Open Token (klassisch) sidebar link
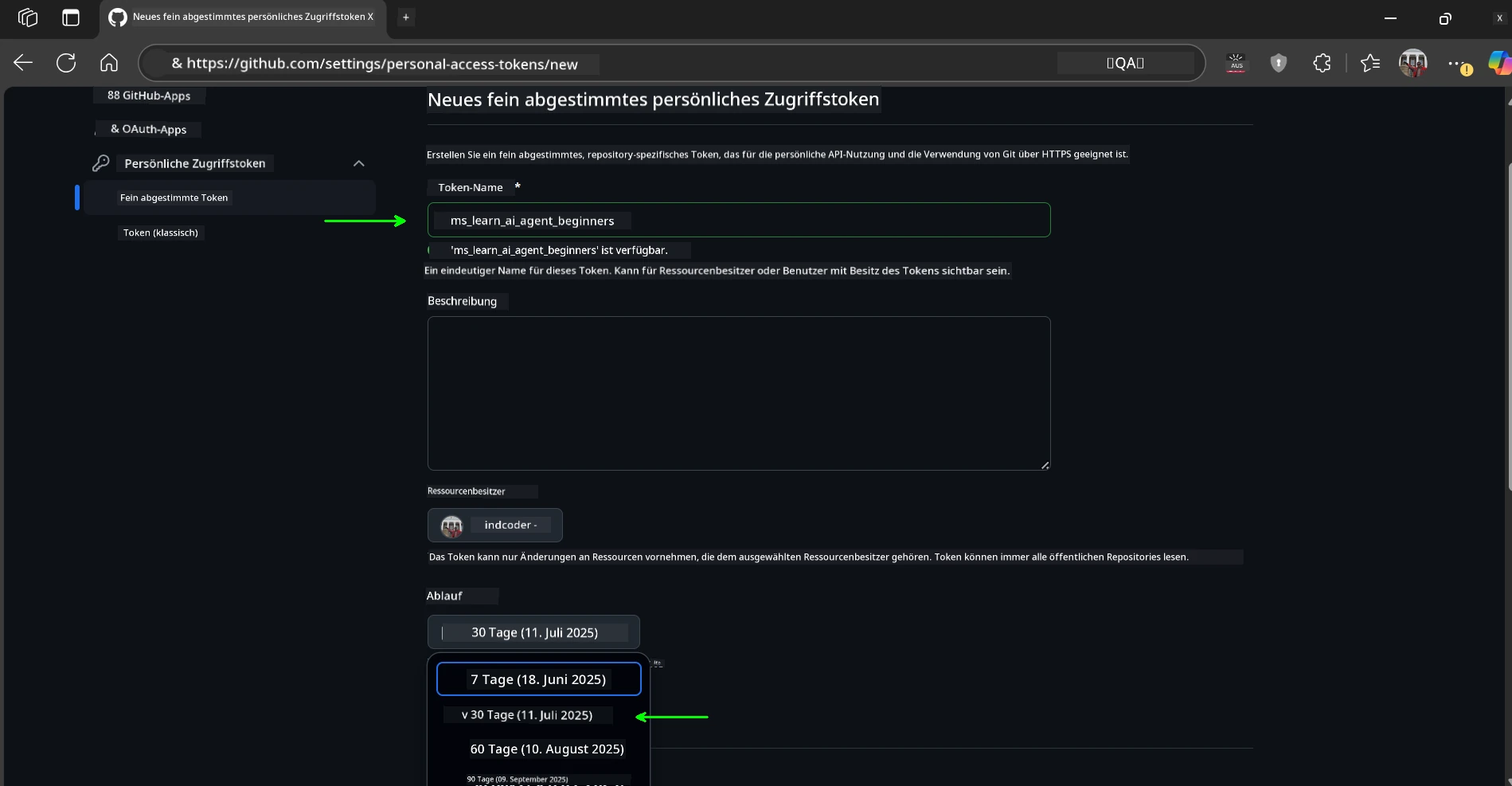This screenshot has height=786, width=1512. click(160, 233)
